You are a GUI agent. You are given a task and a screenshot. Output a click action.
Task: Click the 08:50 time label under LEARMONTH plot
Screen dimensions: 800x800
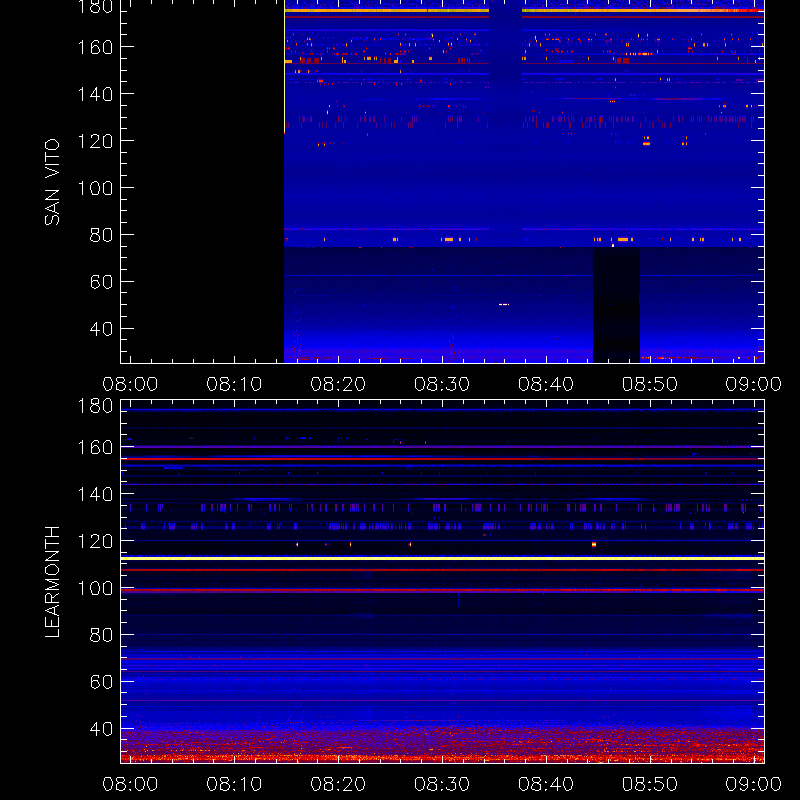point(649,784)
